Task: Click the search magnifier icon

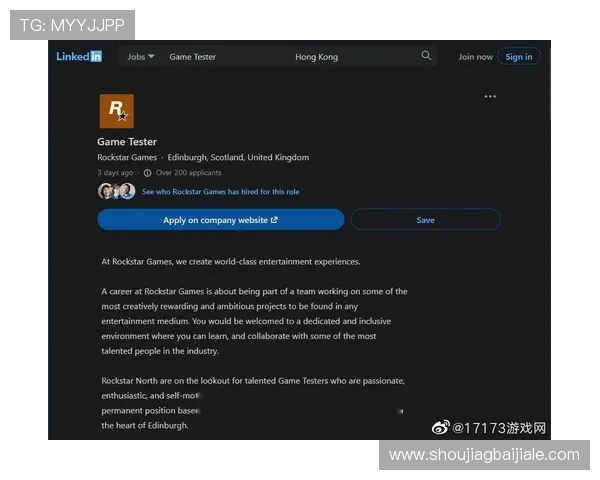Action: [427, 56]
